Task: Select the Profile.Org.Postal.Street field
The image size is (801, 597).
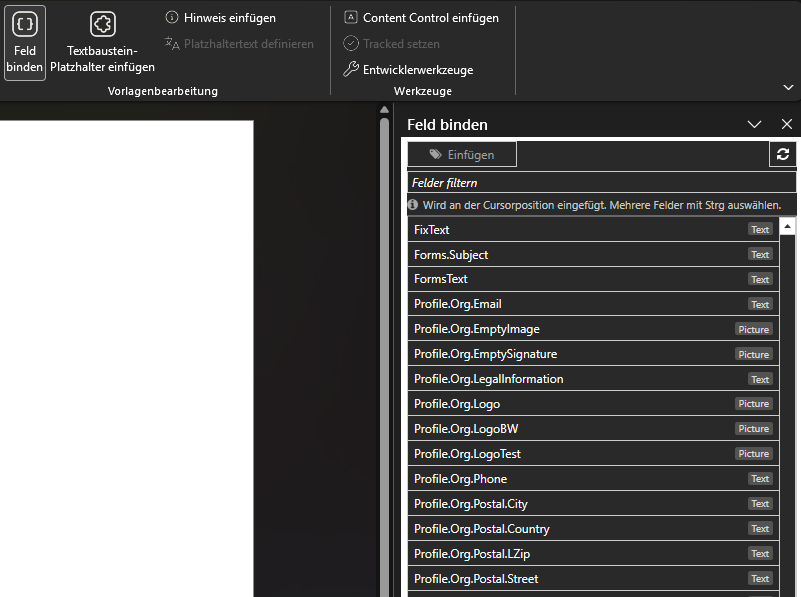Action: pyautogui.click(x=593, y=579)
